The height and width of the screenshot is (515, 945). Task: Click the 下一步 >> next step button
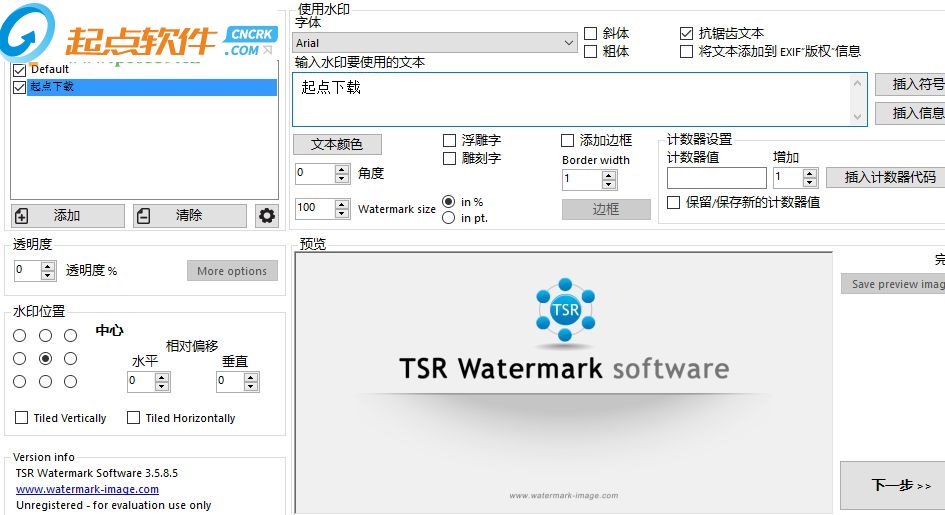[893, 485]
